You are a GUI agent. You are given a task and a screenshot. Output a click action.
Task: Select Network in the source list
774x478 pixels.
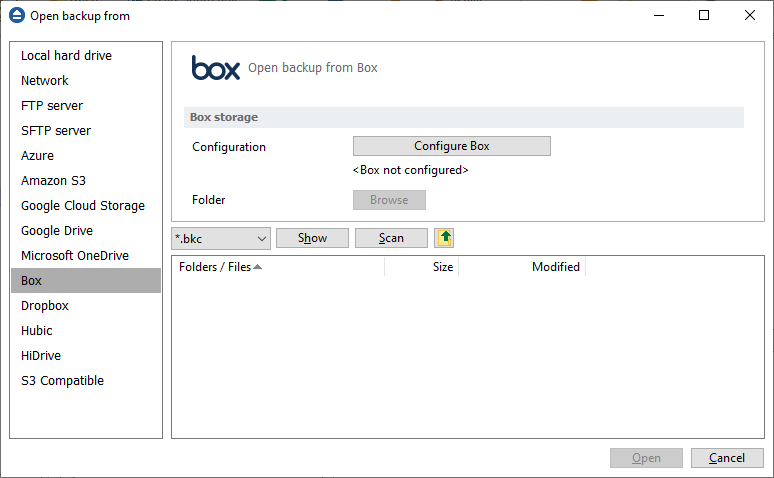(x=85, y=80)
